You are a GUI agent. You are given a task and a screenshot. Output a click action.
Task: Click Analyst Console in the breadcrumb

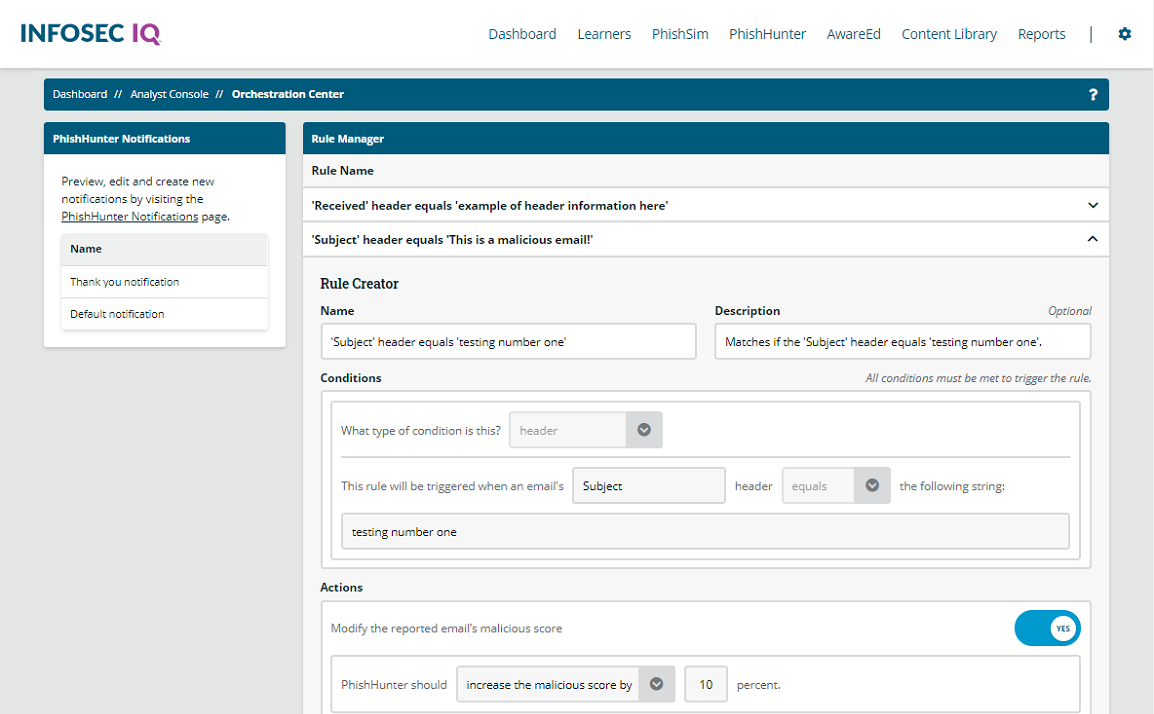point(169,95)
